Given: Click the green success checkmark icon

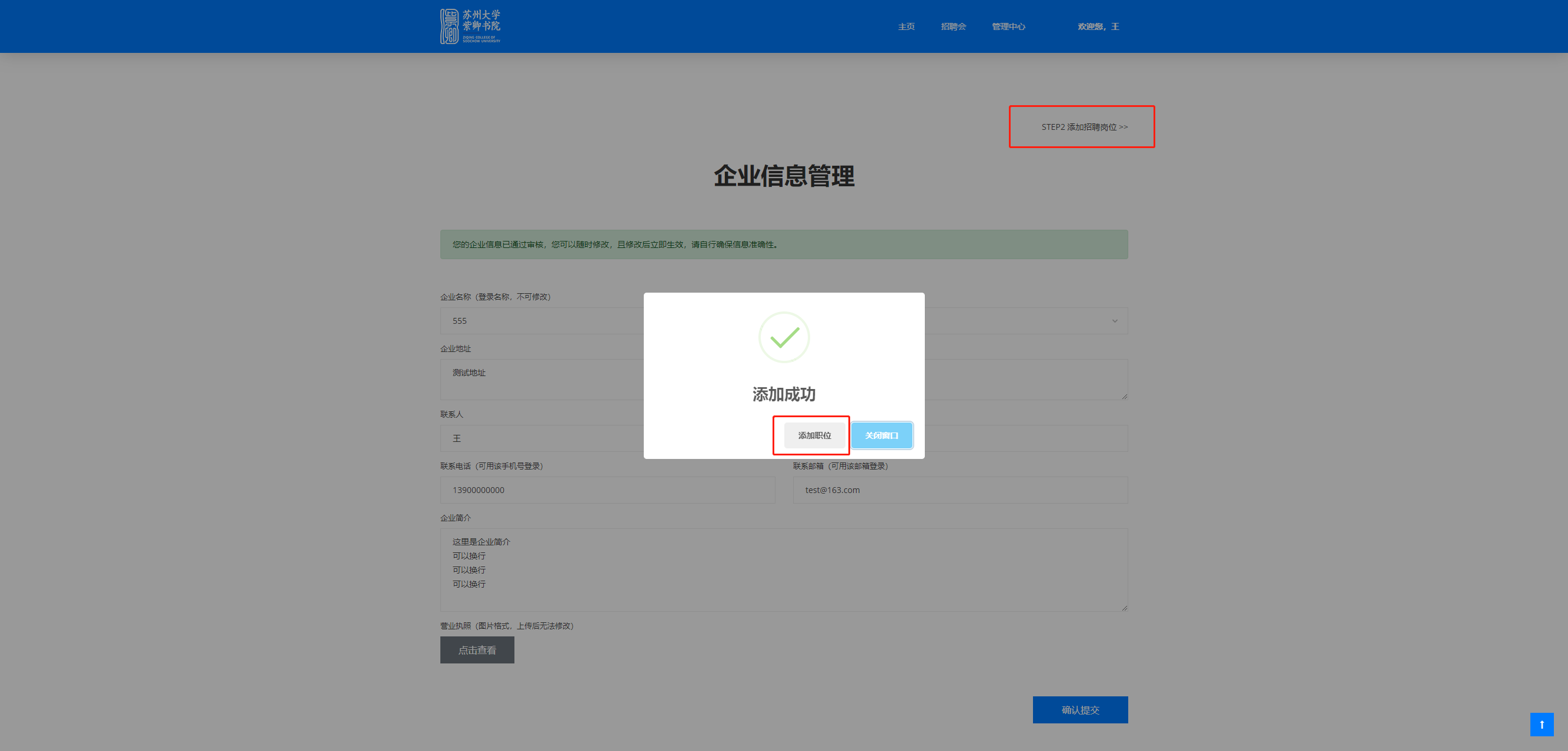Looking at the screenshot, I should click(x=783, y=337).
